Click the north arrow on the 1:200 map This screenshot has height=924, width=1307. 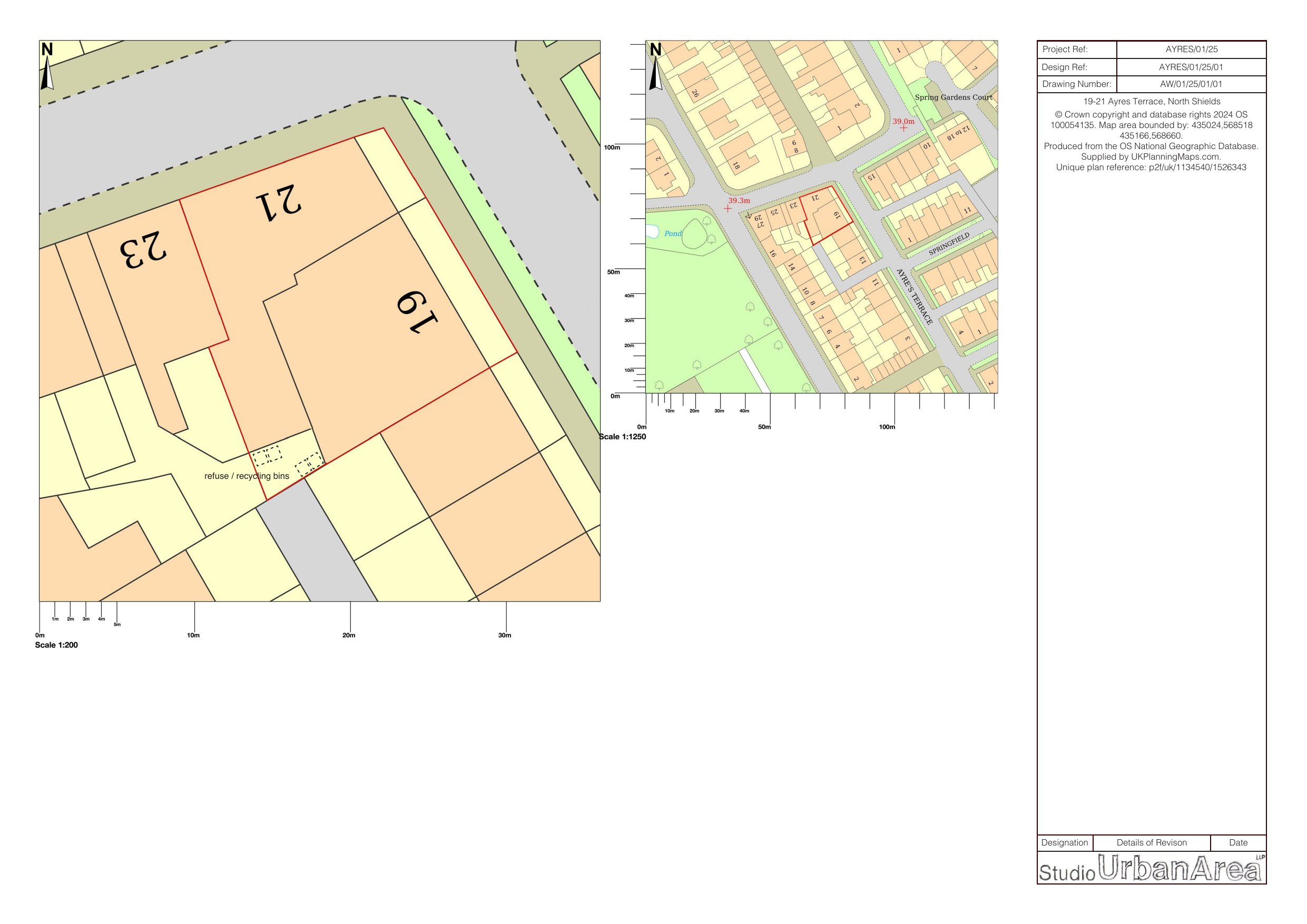pyautogui.click(x=48, y=73)
